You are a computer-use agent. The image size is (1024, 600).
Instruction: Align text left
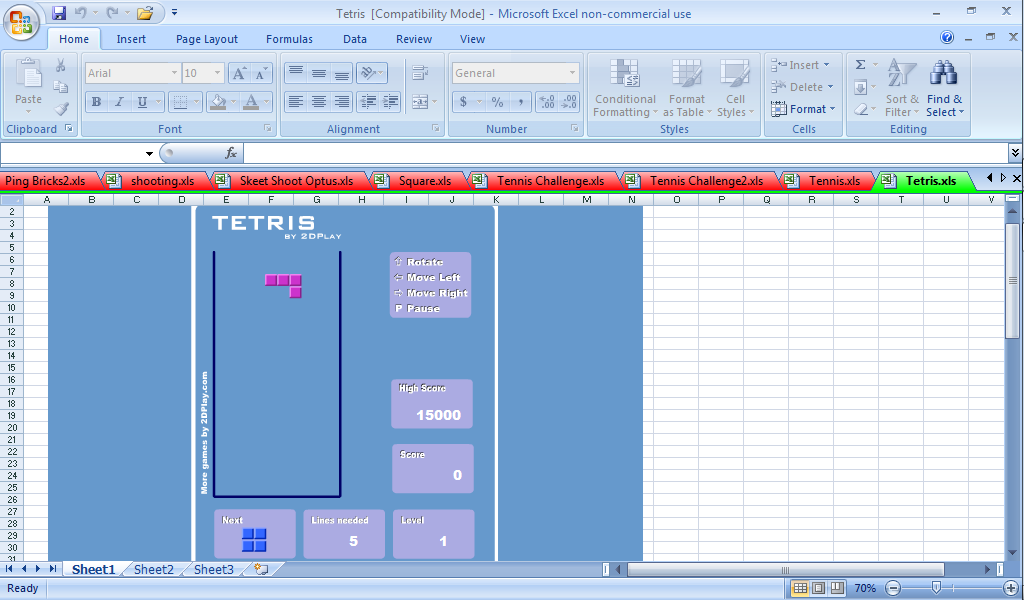(x=296, y=102)
